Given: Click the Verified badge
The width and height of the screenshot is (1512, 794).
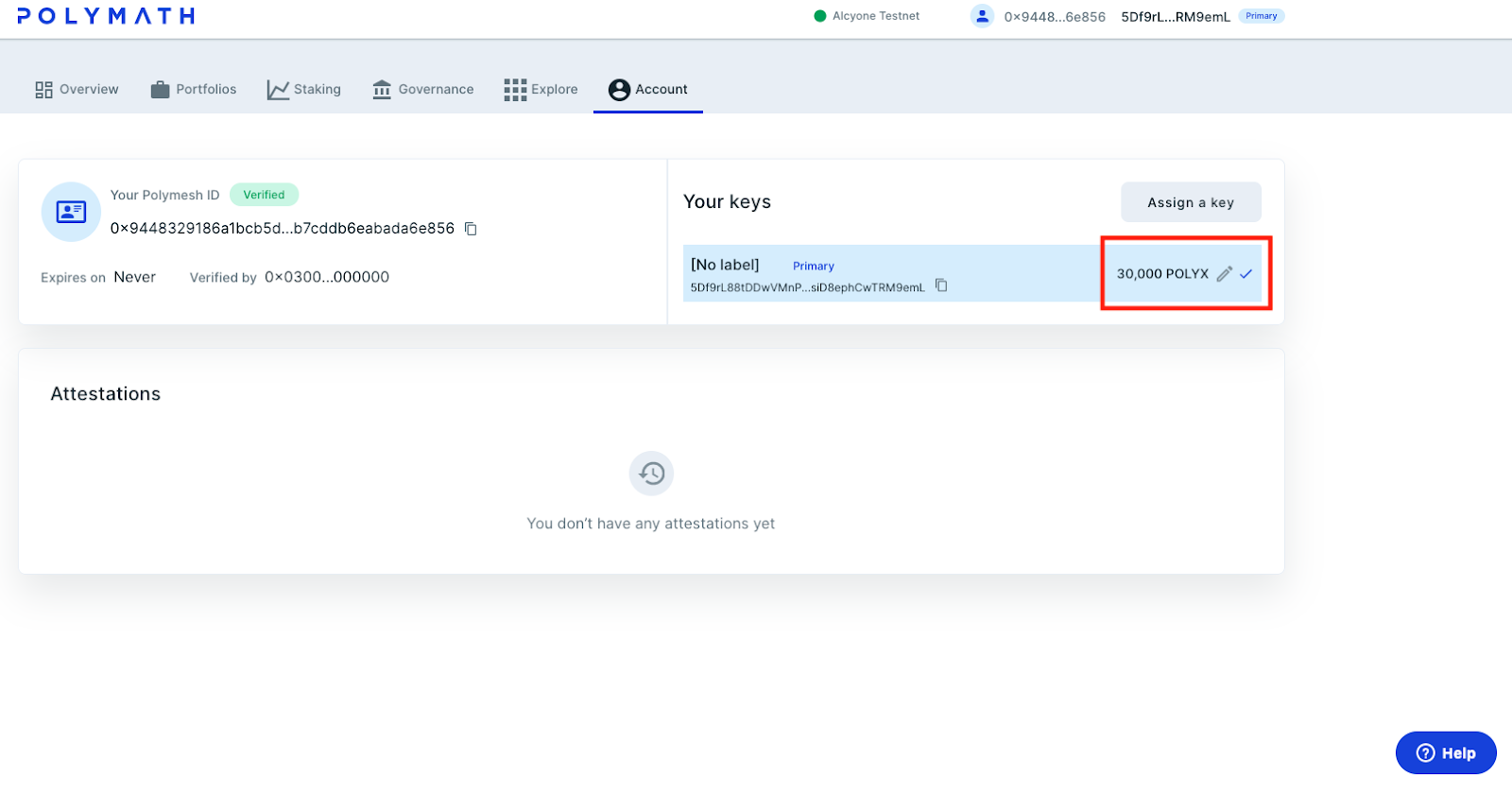Looking at the screenshot, I should pos(264,195).
